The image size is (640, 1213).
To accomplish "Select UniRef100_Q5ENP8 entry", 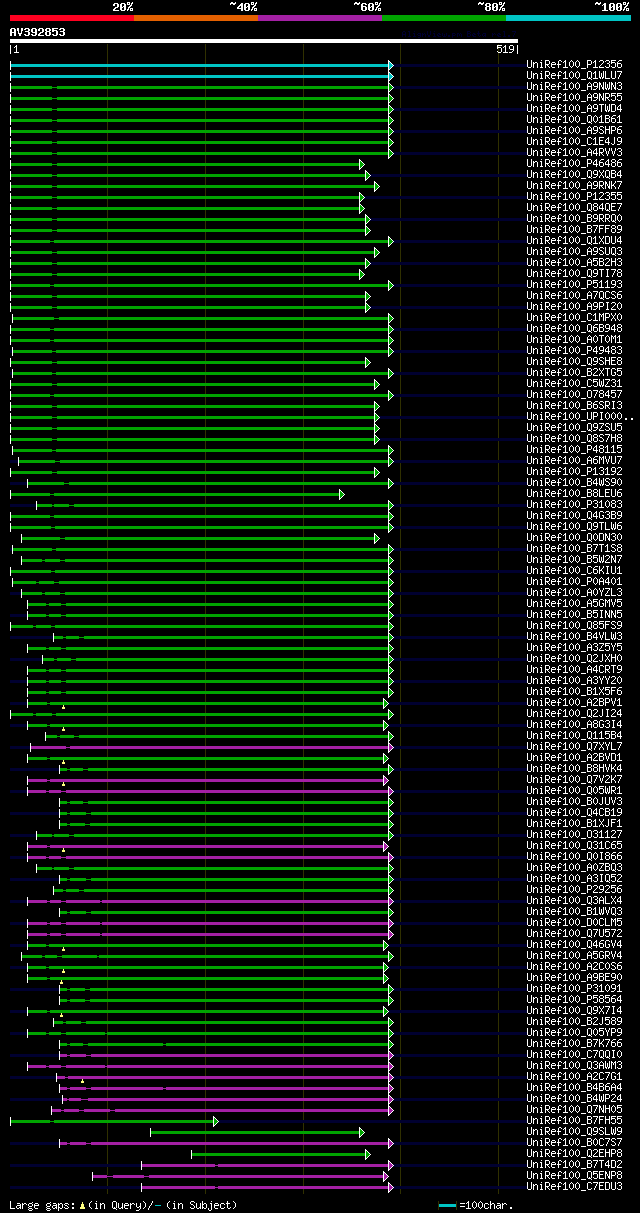I will [x=574, y=1175].
